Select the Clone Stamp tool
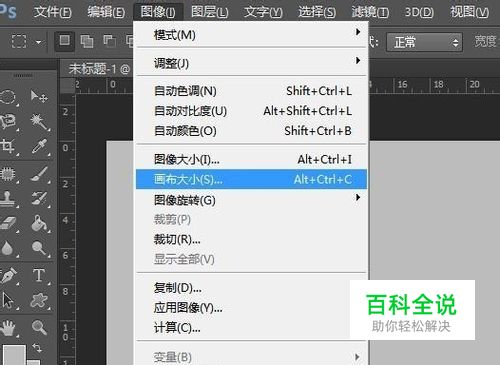This screenshot has height=365, width=500. pos(8,198)
